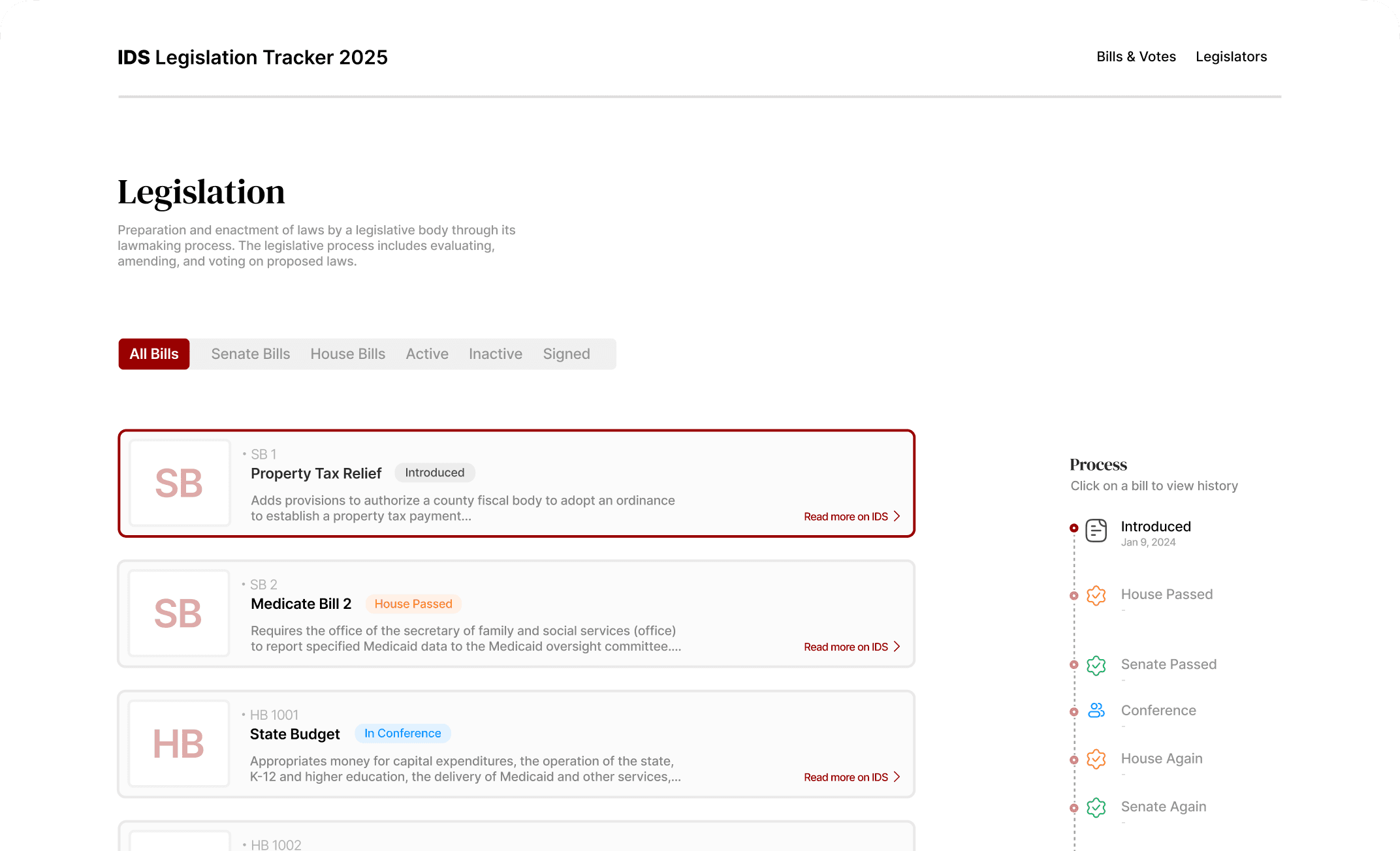Click the blue Conference people icon
The height and width of the screenshot is (851, 1400).
pos(1096,711)
